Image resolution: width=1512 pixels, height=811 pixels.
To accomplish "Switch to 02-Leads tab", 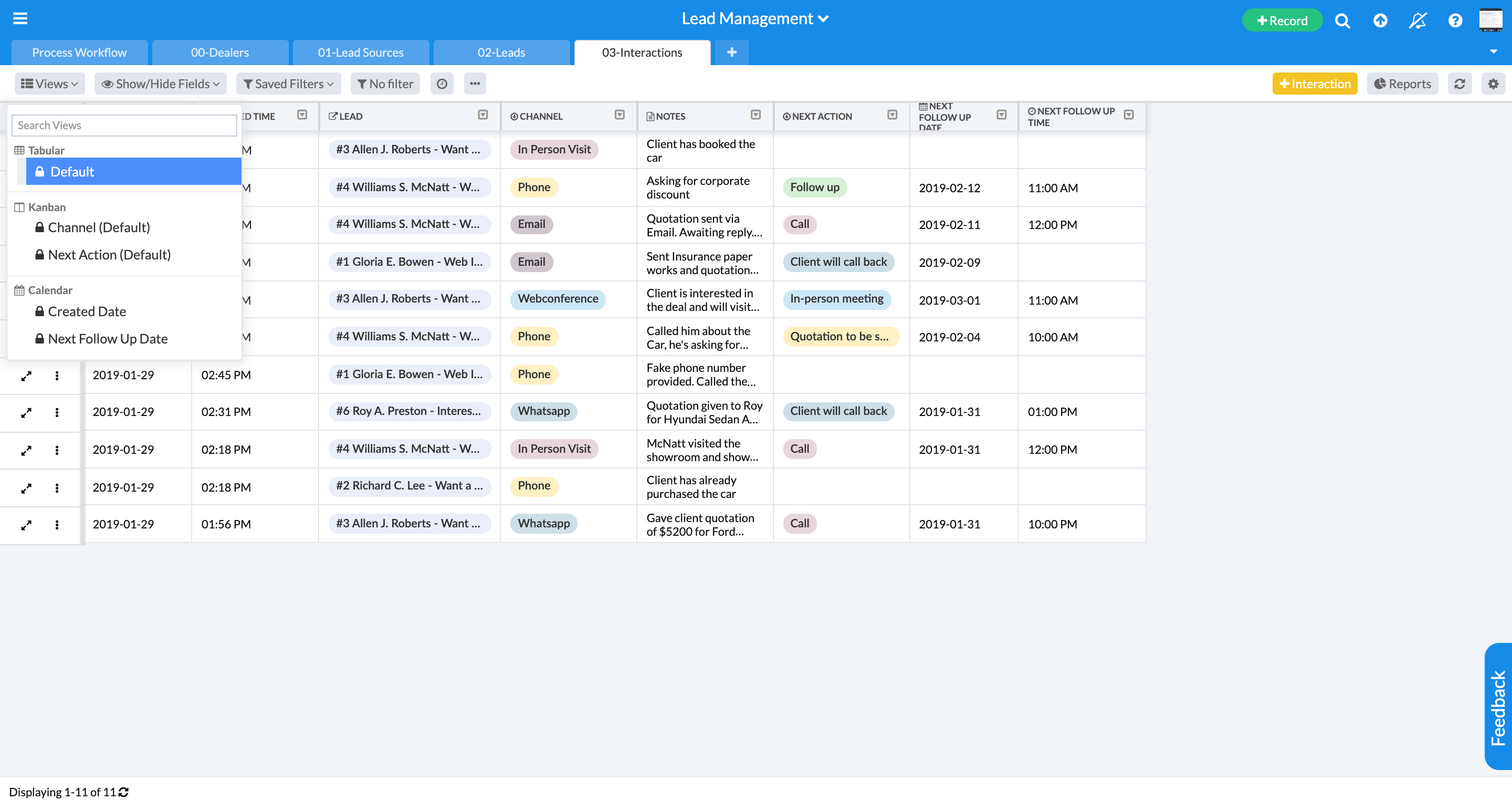I will [x=501, y=53].
